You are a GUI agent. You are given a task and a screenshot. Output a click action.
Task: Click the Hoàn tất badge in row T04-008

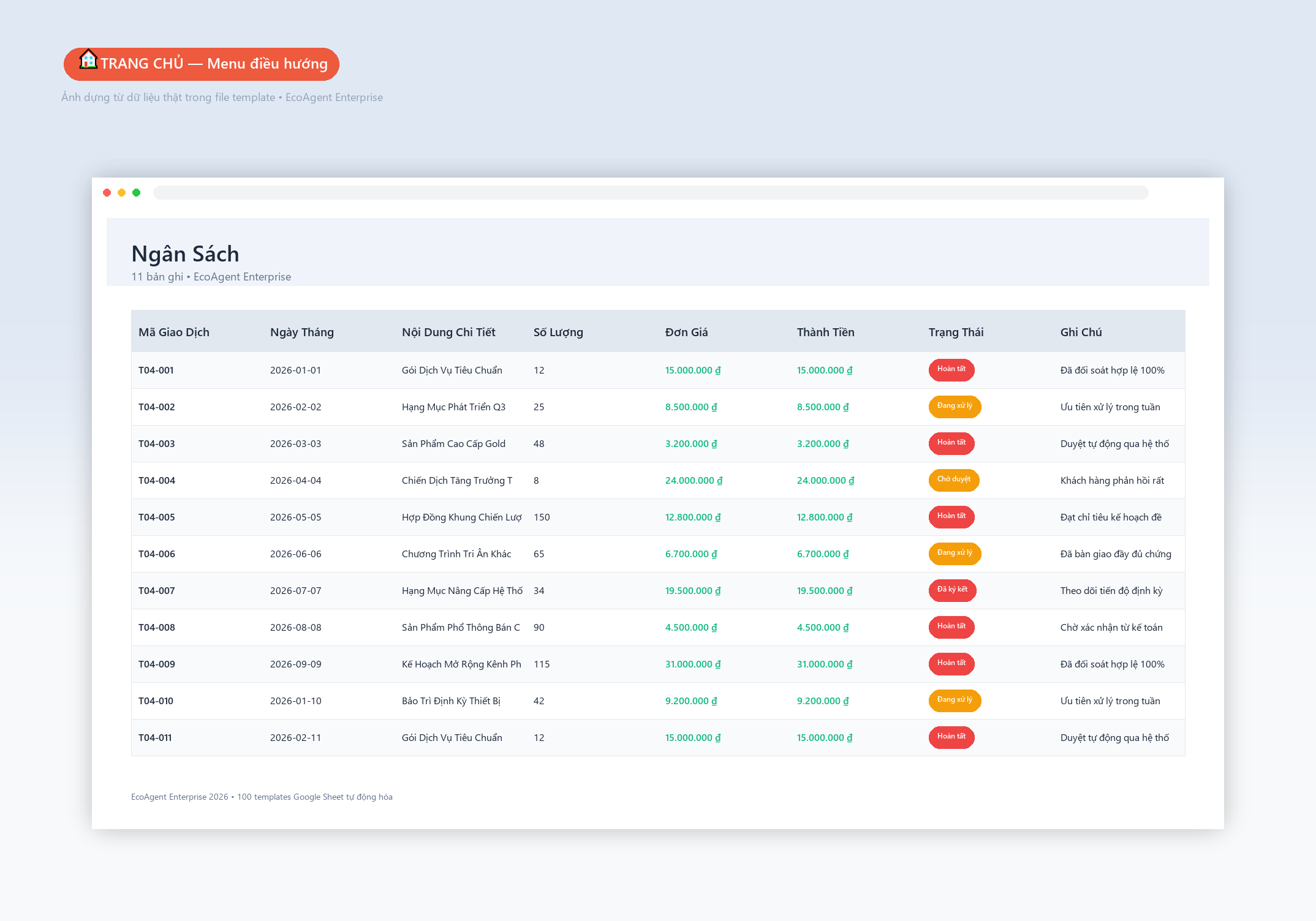pyautogui.click(x=951, y=626)
